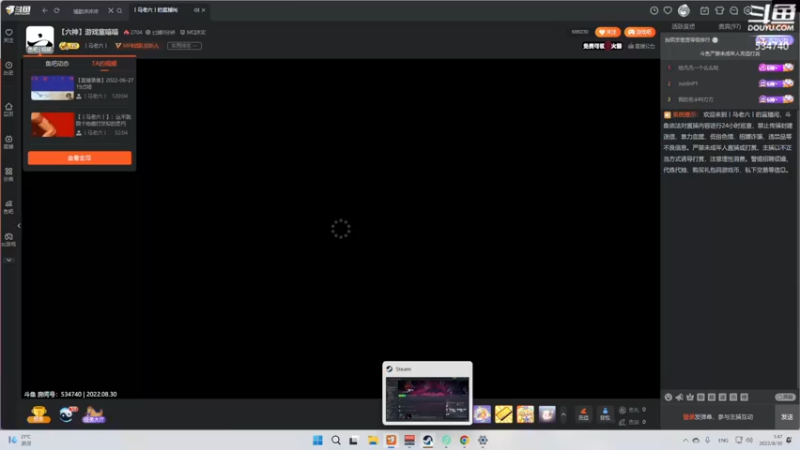Click the magnifier search icon in Douyu top bar

click(x=119, y=10)
